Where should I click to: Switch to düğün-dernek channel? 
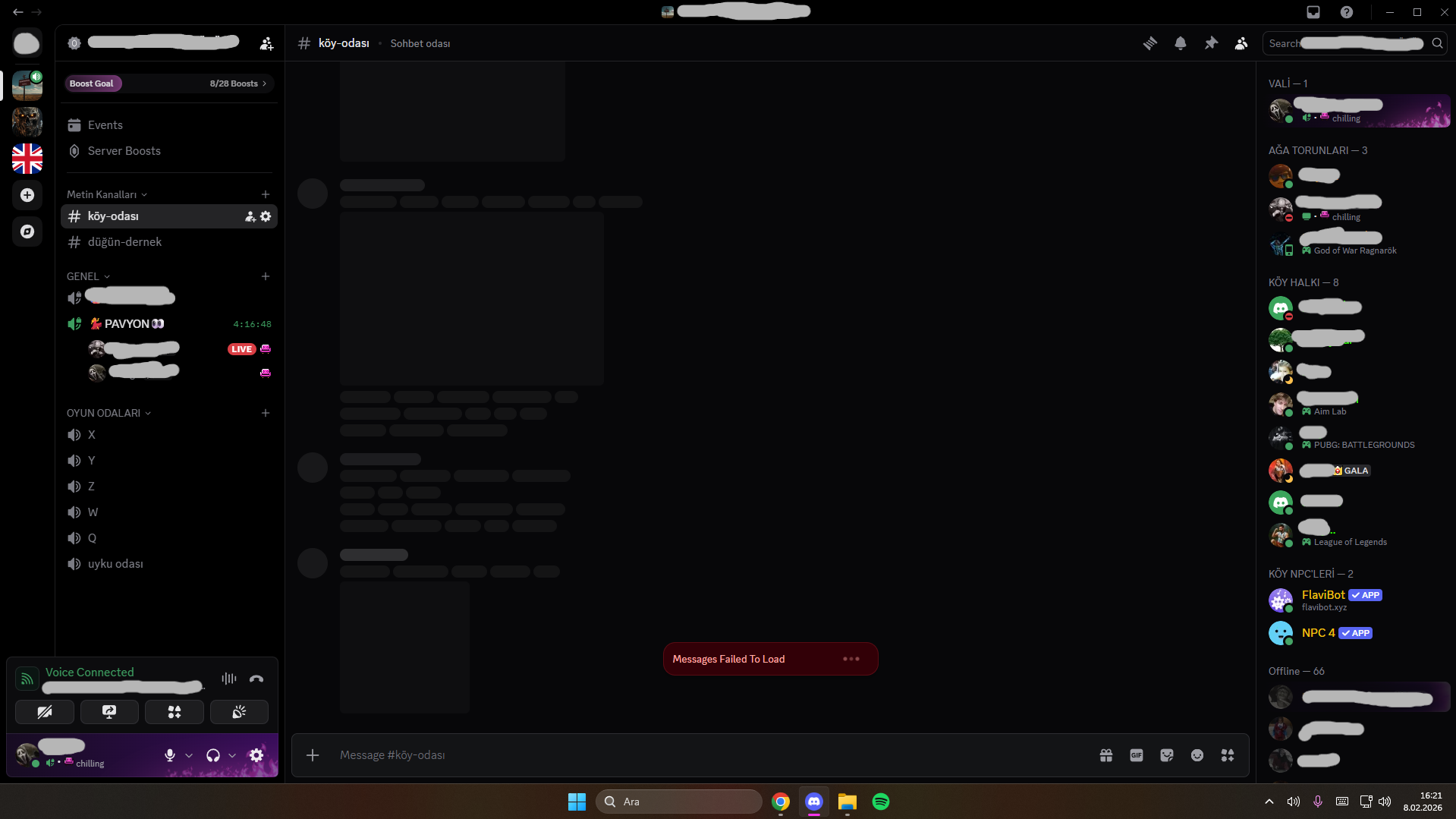click(x=169, y=242)
